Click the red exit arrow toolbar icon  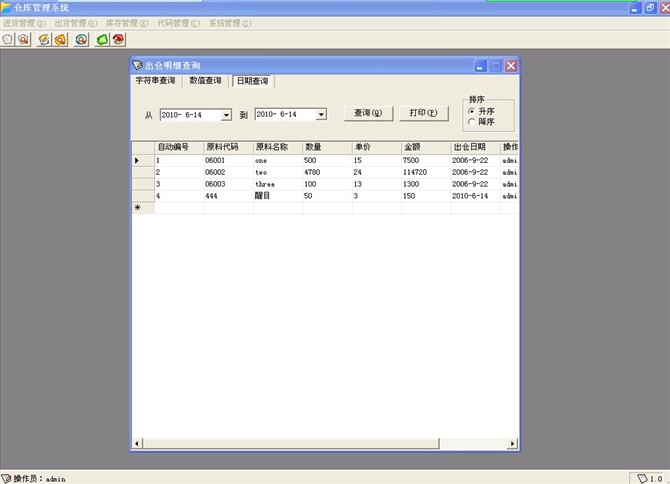118,40
